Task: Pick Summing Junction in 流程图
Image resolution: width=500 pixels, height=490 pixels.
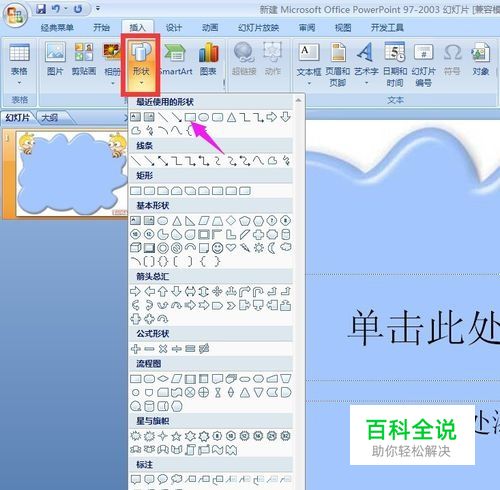Action: [x=190, y=393]
